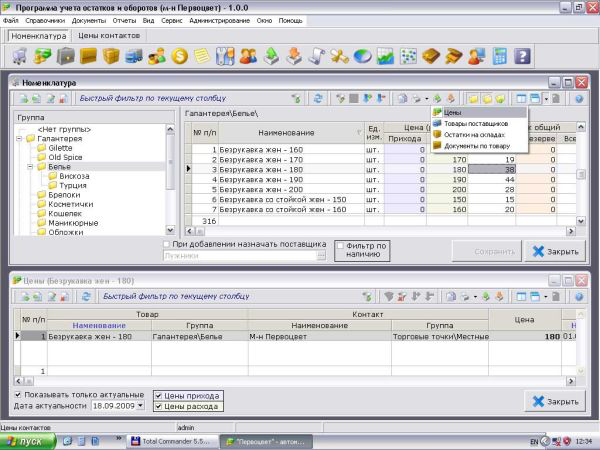Click Закрыть button in Цены window

coord(555,401)
